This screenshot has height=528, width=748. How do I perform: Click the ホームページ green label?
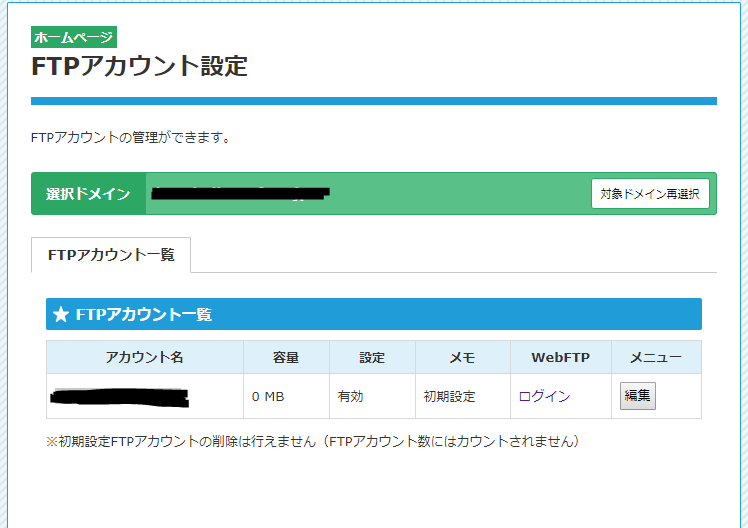click(74, 37)
